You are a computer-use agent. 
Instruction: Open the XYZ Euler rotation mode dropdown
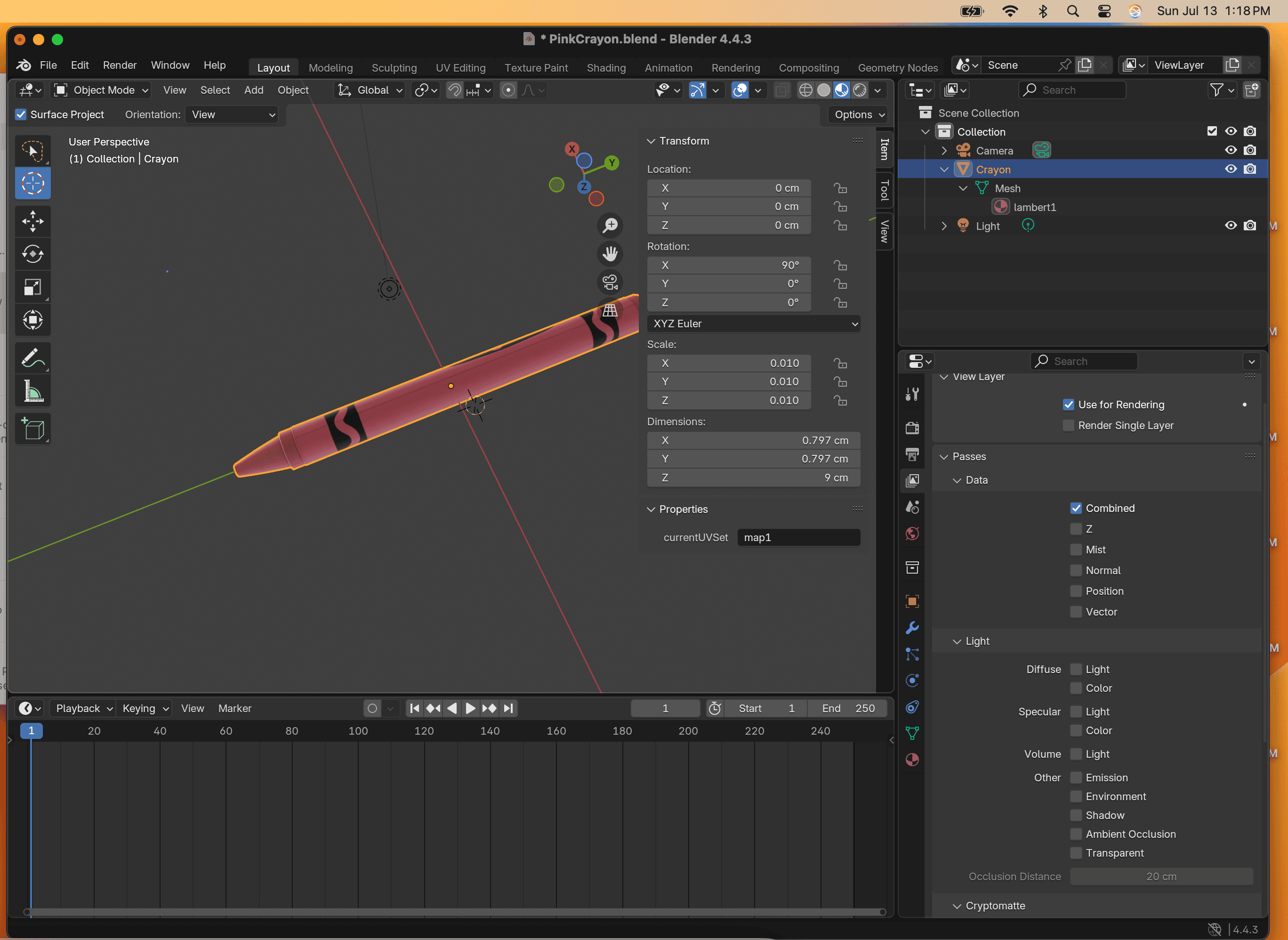(754, 324)
